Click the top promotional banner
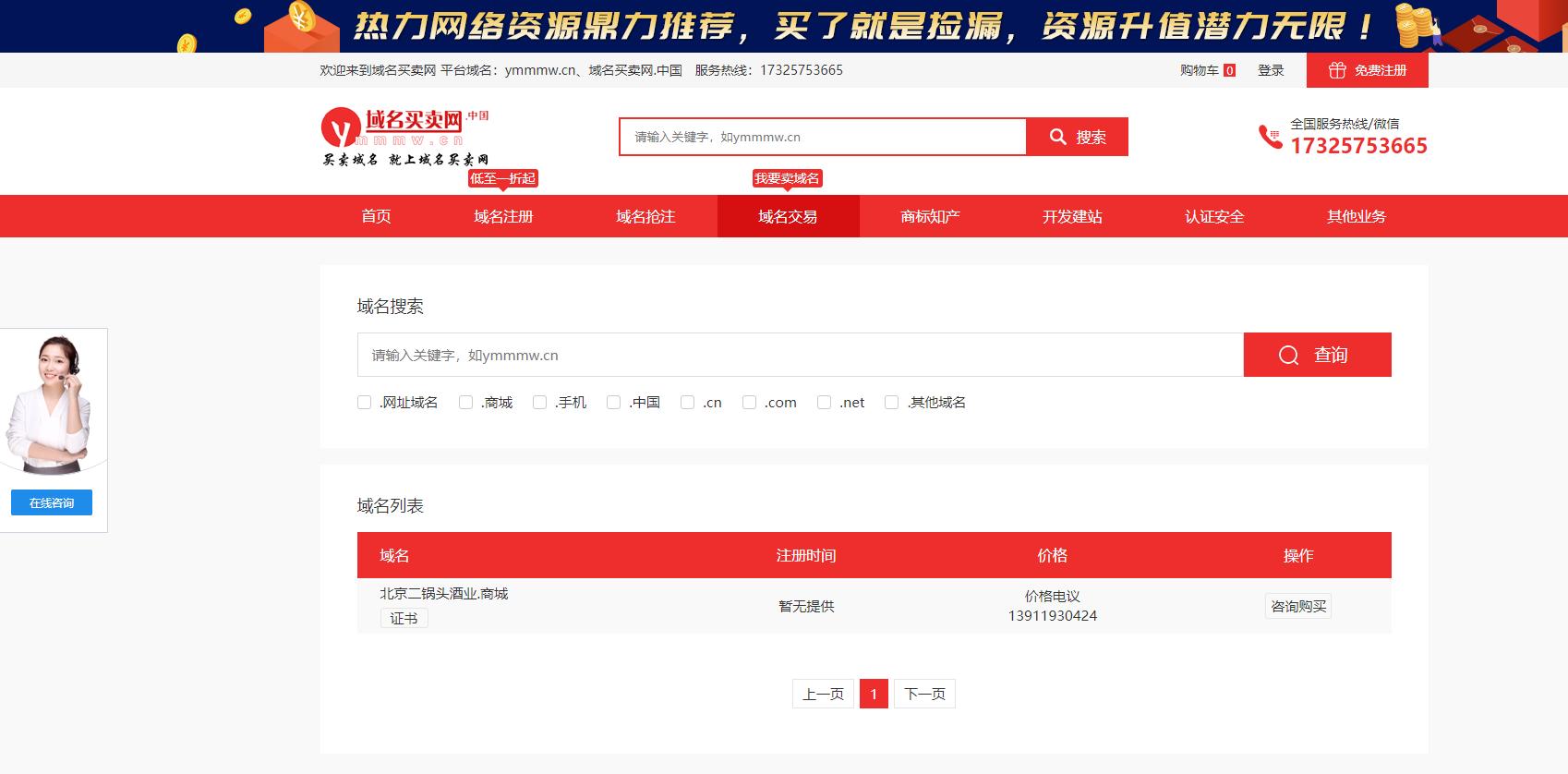This screenshot has width=1568, height=774. click(784, 26)
